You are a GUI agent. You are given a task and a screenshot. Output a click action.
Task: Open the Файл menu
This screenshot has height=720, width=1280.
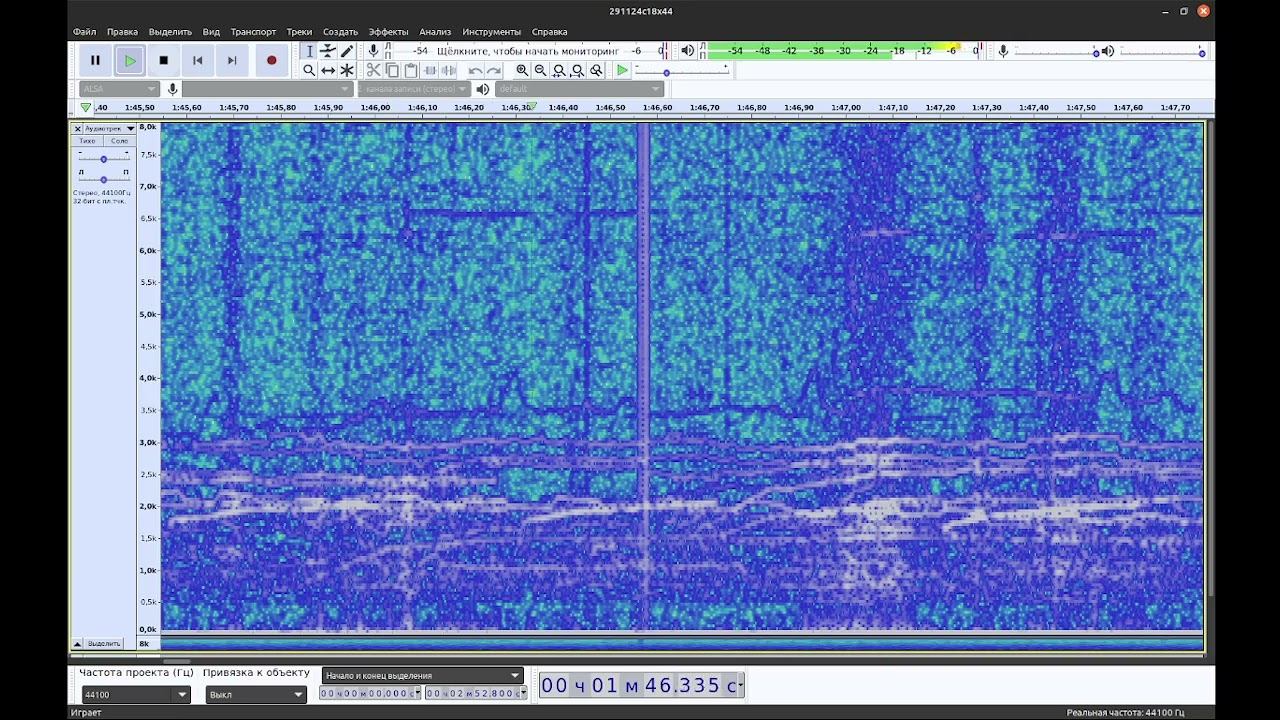(85, 32)
